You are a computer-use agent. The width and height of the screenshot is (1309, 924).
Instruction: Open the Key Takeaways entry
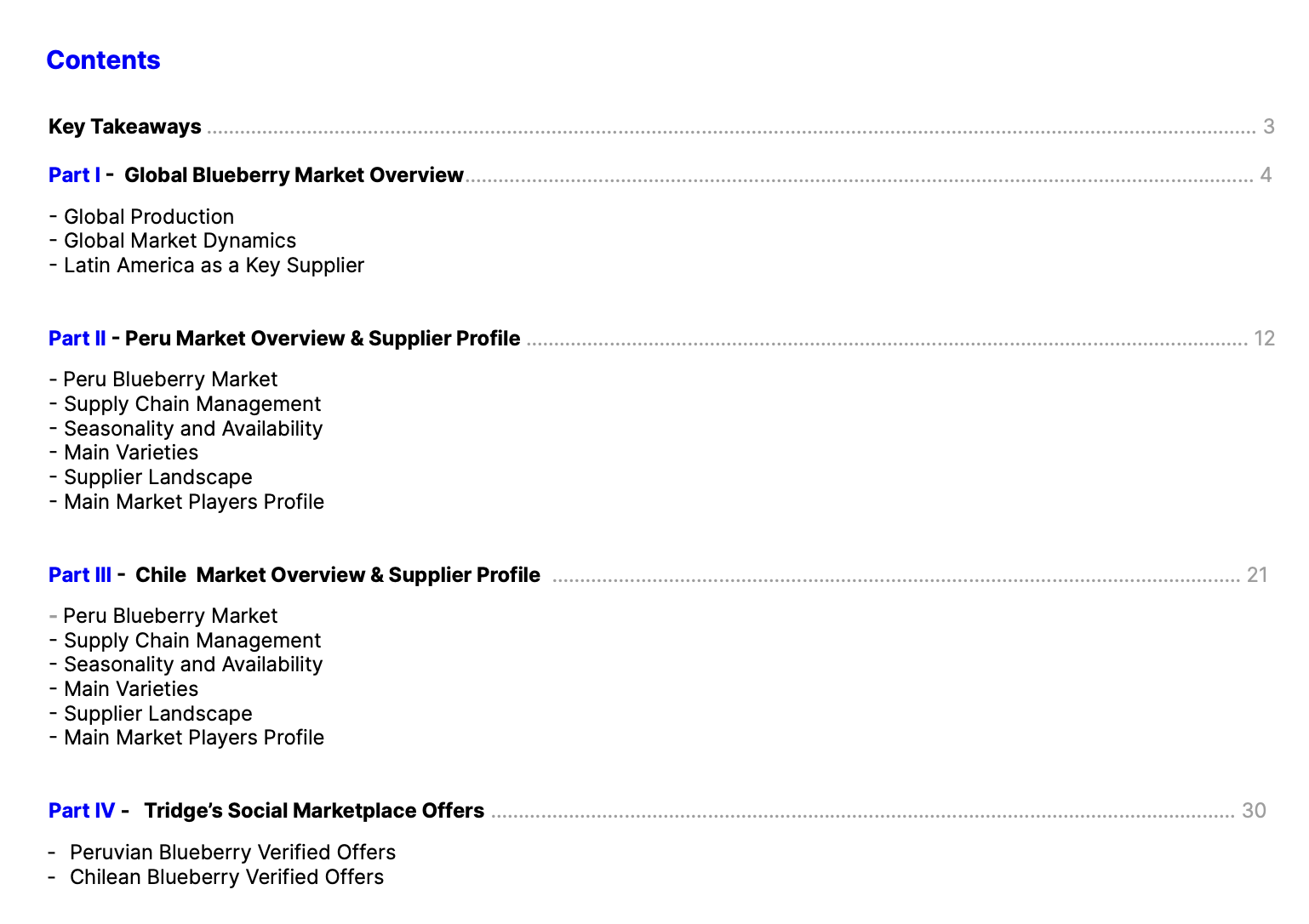click(x=125, y=127)
